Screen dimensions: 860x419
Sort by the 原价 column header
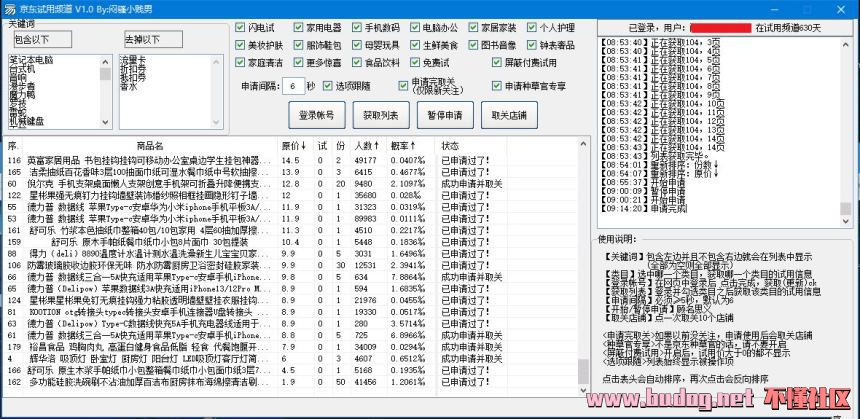[x=295, y=146]
